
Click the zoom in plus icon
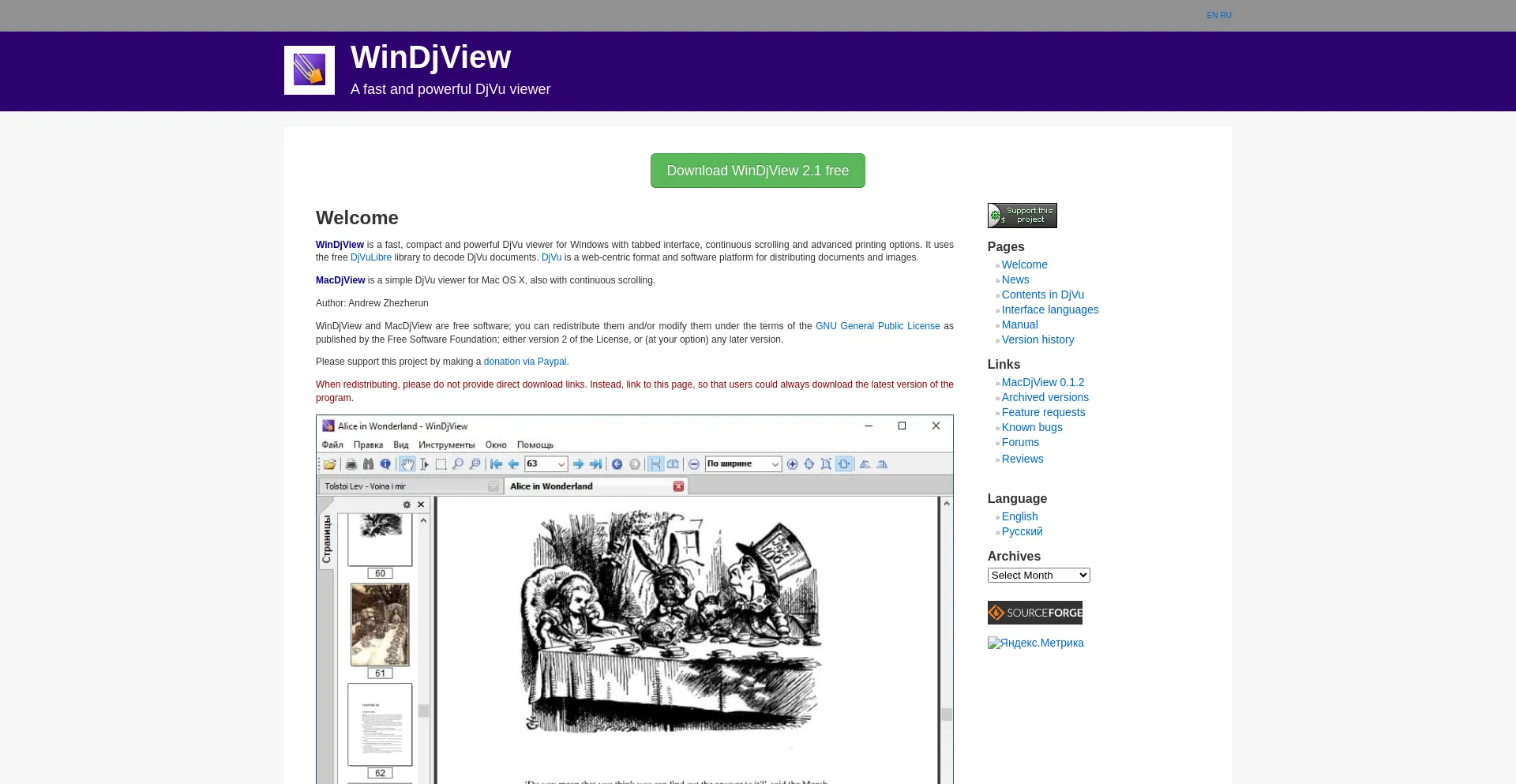(793, 464)
